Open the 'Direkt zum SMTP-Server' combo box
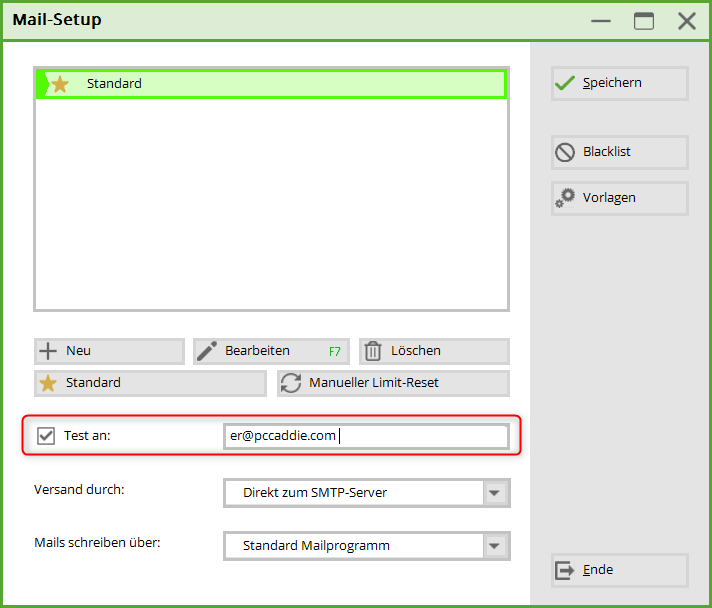Image resolution: width=712 pixels, height=608 pixels. pos(355,493)
